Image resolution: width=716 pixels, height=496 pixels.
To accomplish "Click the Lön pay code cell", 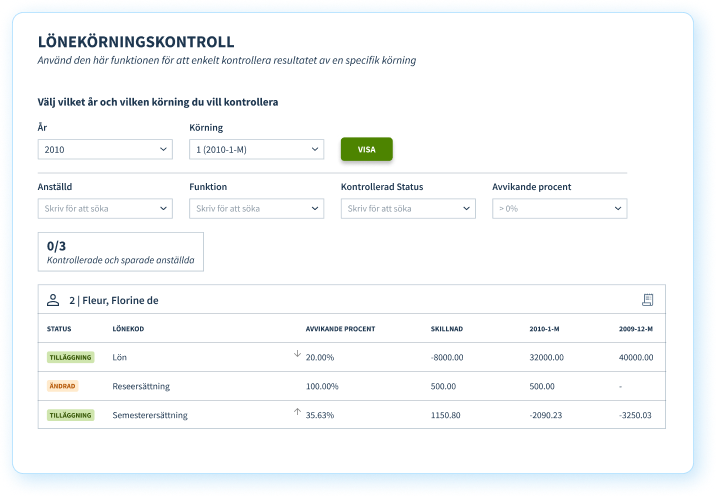I will pos(120,357).
